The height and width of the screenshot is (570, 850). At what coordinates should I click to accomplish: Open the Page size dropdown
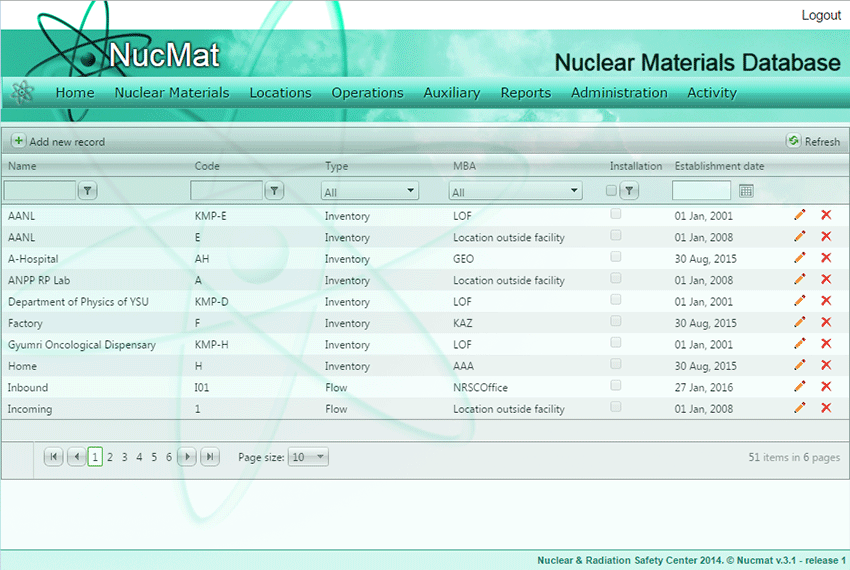pos(307,457)
